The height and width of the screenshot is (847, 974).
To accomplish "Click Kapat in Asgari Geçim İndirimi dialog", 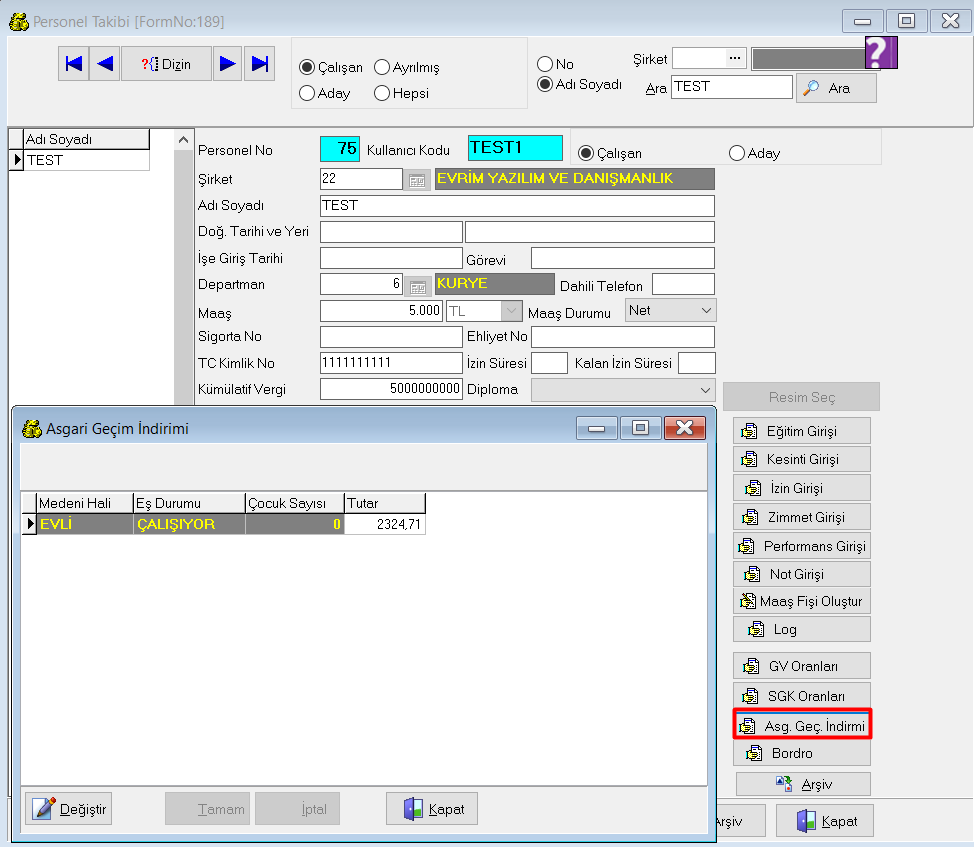I will 432,808.
